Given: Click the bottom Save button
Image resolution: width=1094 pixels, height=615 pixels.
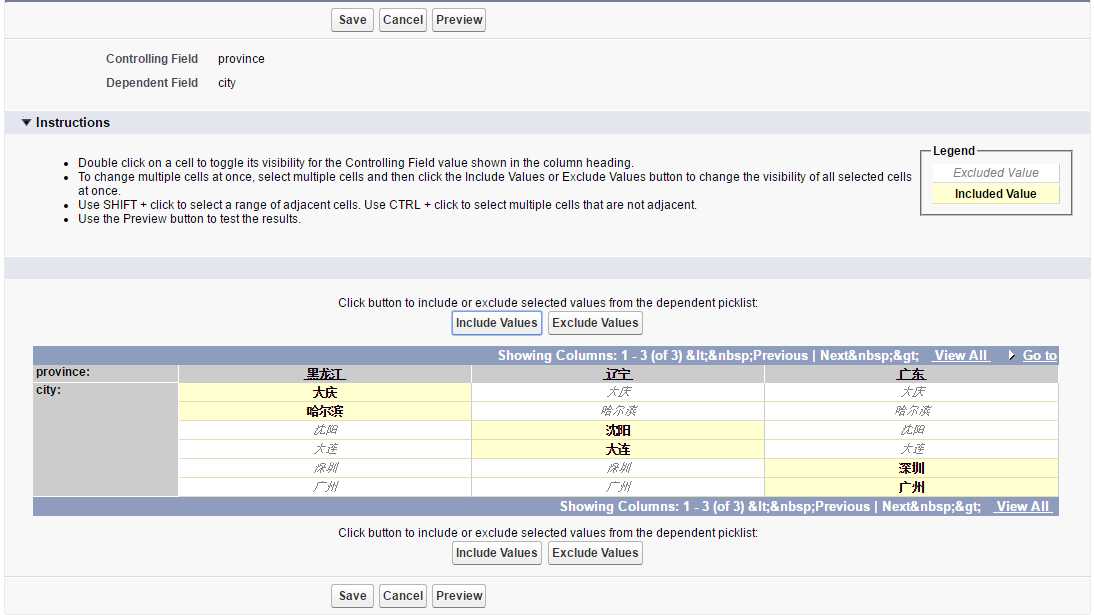Looking at the screenshot, I should coord(352,595).
